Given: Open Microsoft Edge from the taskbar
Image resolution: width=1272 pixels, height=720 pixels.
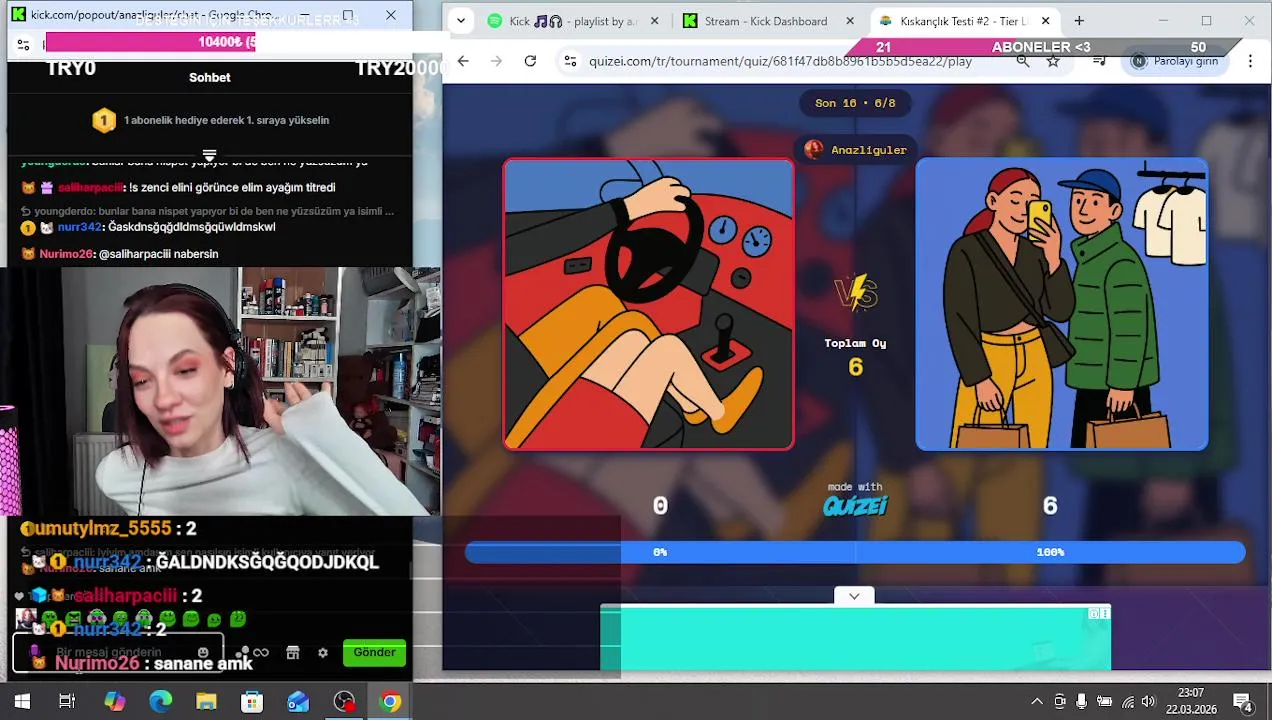Looking at the screenshot, I should pyautogui.click(x=160, y=702).
